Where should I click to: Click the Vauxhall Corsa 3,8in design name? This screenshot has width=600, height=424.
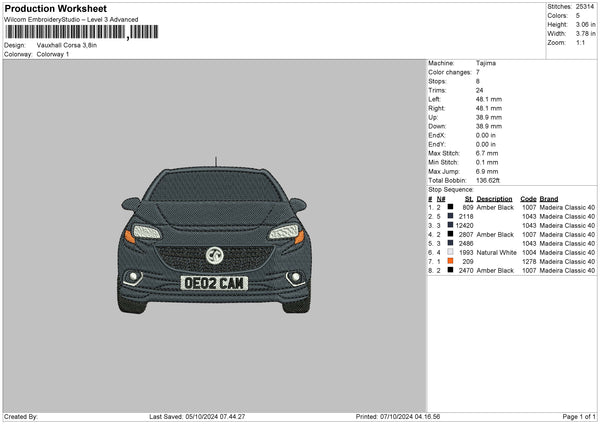(66, 45)
